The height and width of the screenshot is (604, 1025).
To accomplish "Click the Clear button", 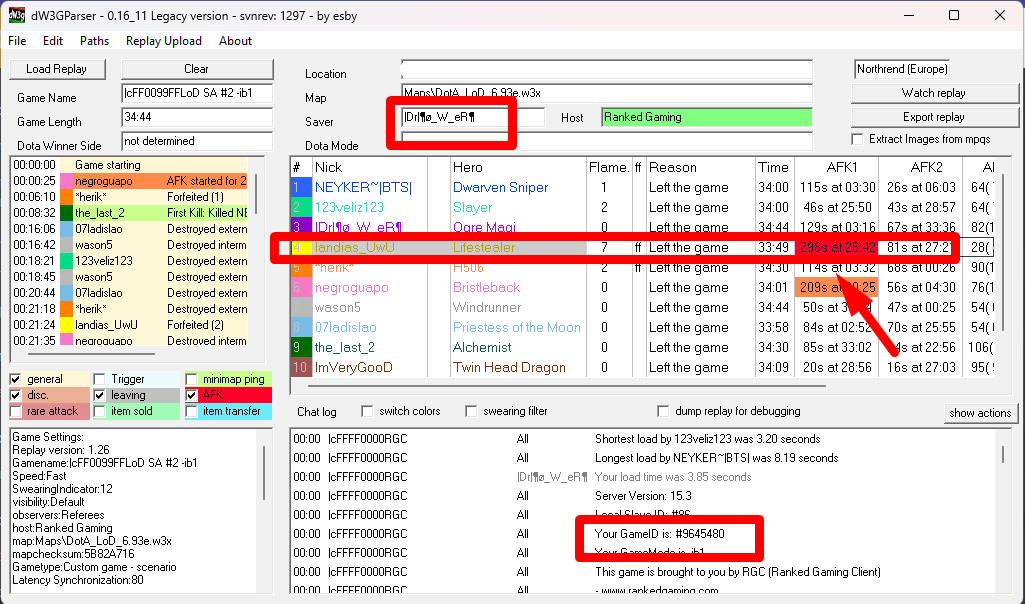I will point(197,69).
